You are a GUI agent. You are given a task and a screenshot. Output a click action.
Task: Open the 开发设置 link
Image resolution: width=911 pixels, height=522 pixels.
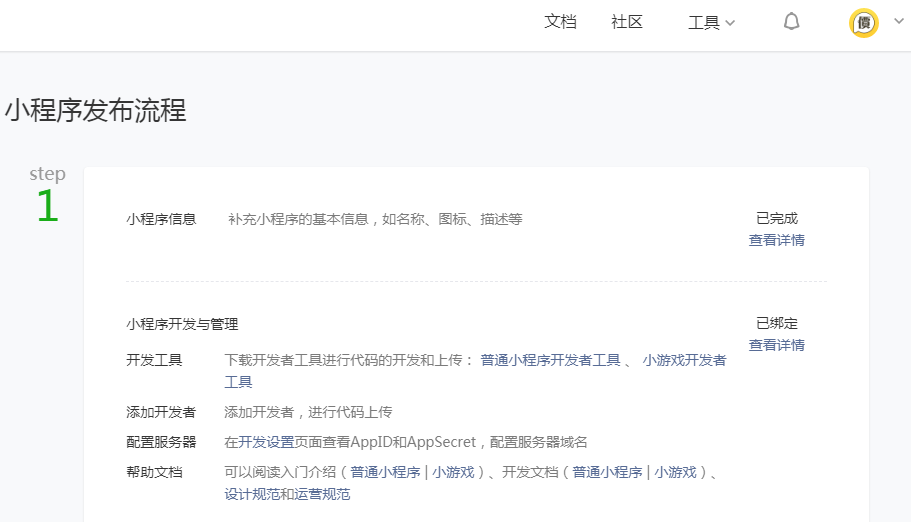(266, 442)
